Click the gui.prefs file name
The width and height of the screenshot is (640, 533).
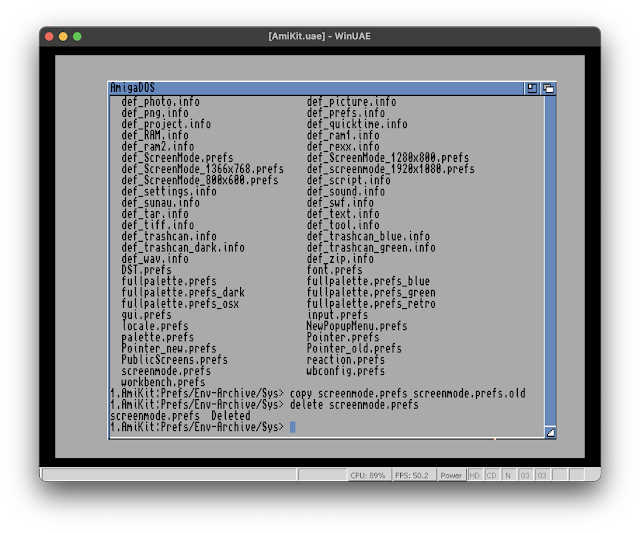point(147,315)
